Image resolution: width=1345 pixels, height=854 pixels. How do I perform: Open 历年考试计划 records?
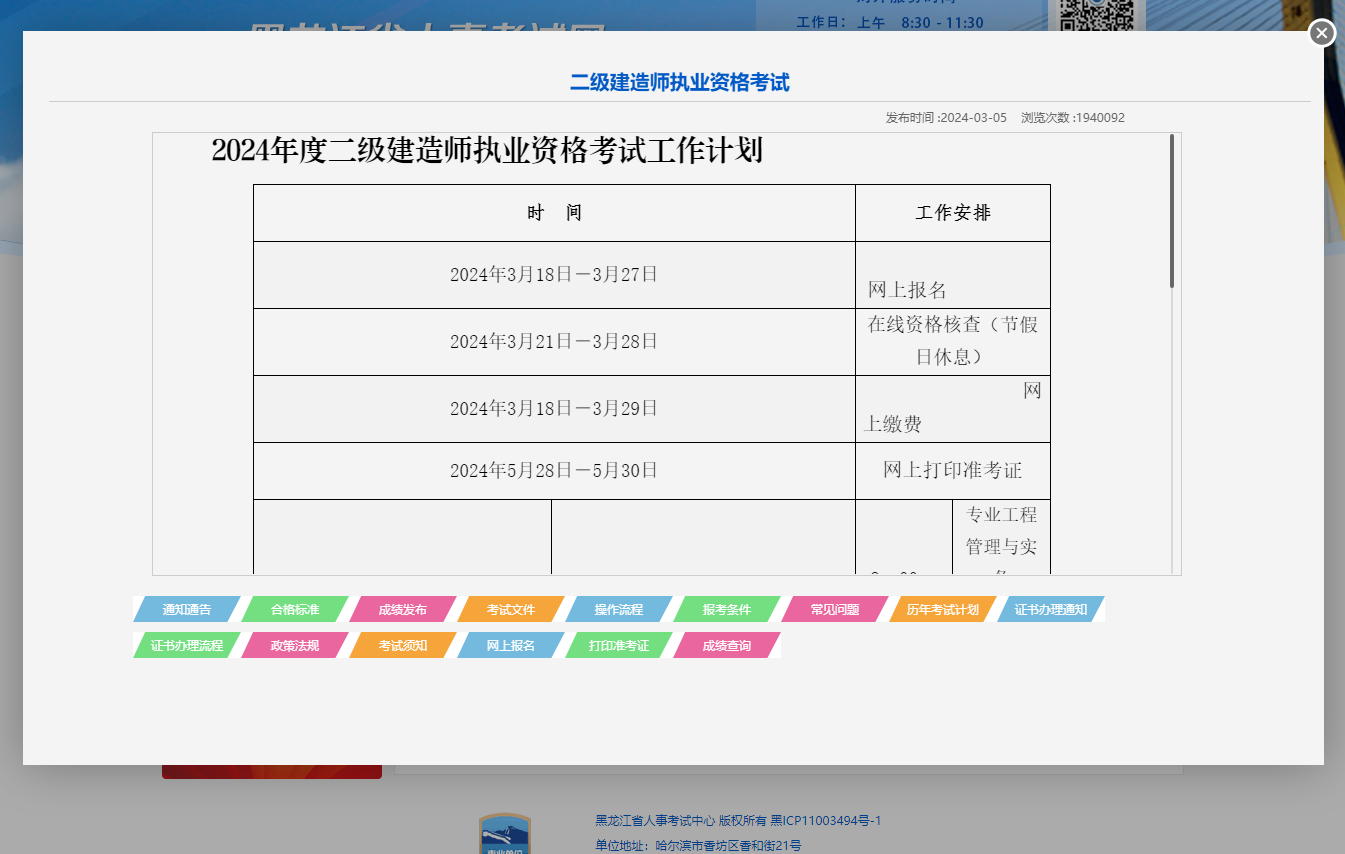(941, 609)
